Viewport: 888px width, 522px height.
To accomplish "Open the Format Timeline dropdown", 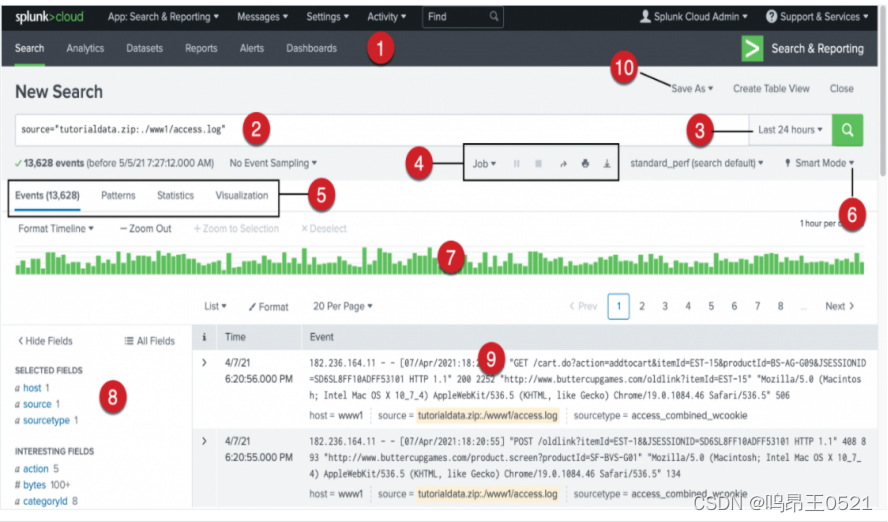I will 56,229.
